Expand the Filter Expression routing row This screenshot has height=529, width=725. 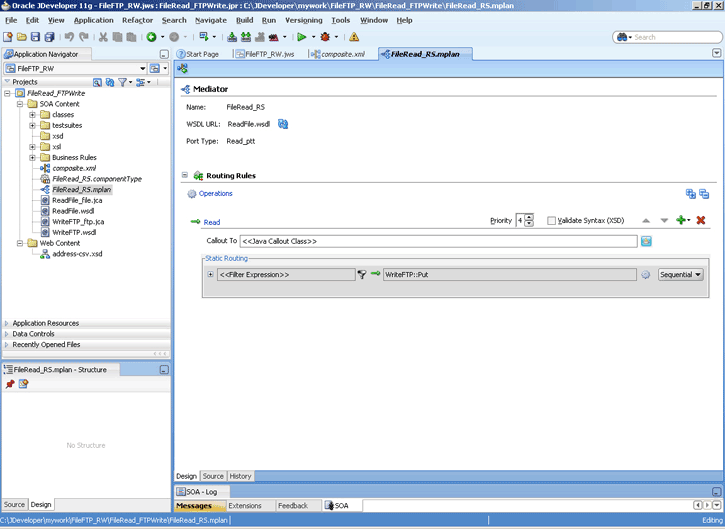pos(210,275)
